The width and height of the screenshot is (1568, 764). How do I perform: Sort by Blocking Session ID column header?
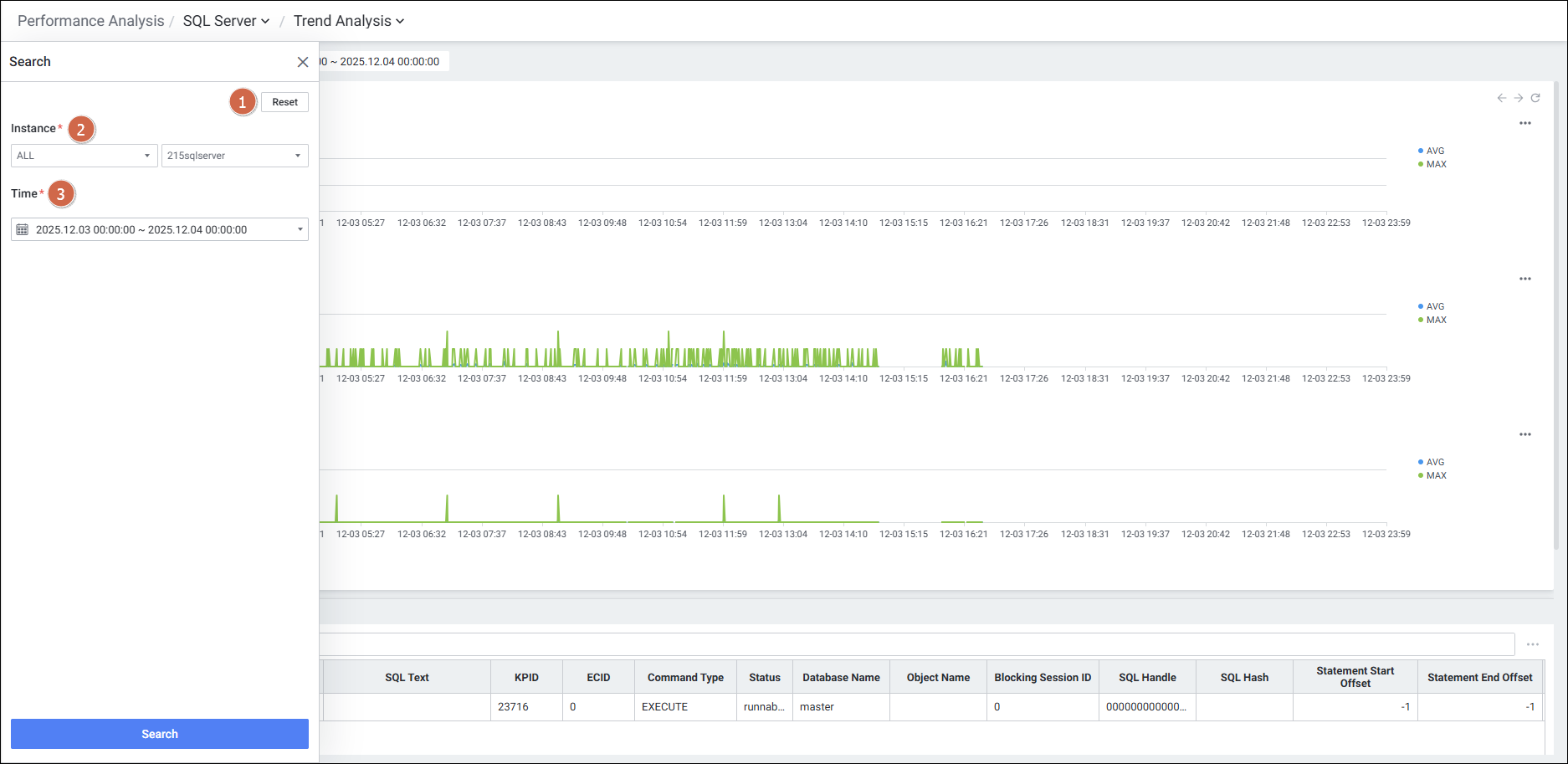coord(1043,677)
